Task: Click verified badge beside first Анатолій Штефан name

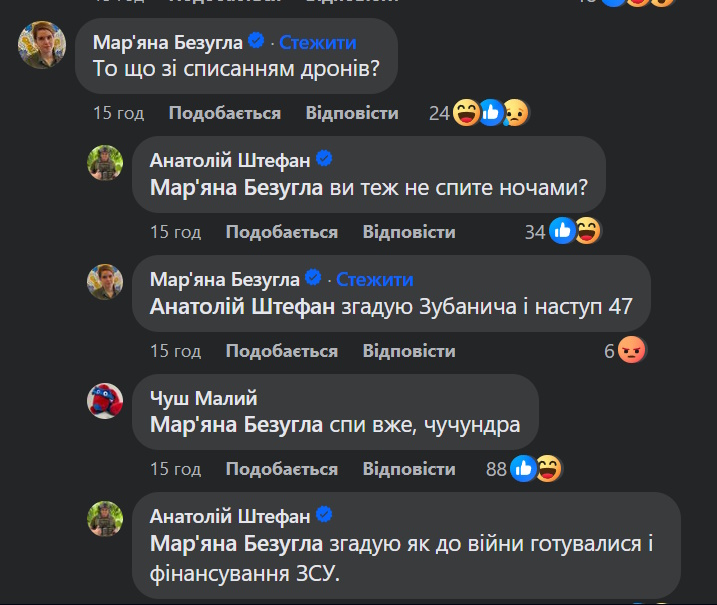Action: pos(325,159)
